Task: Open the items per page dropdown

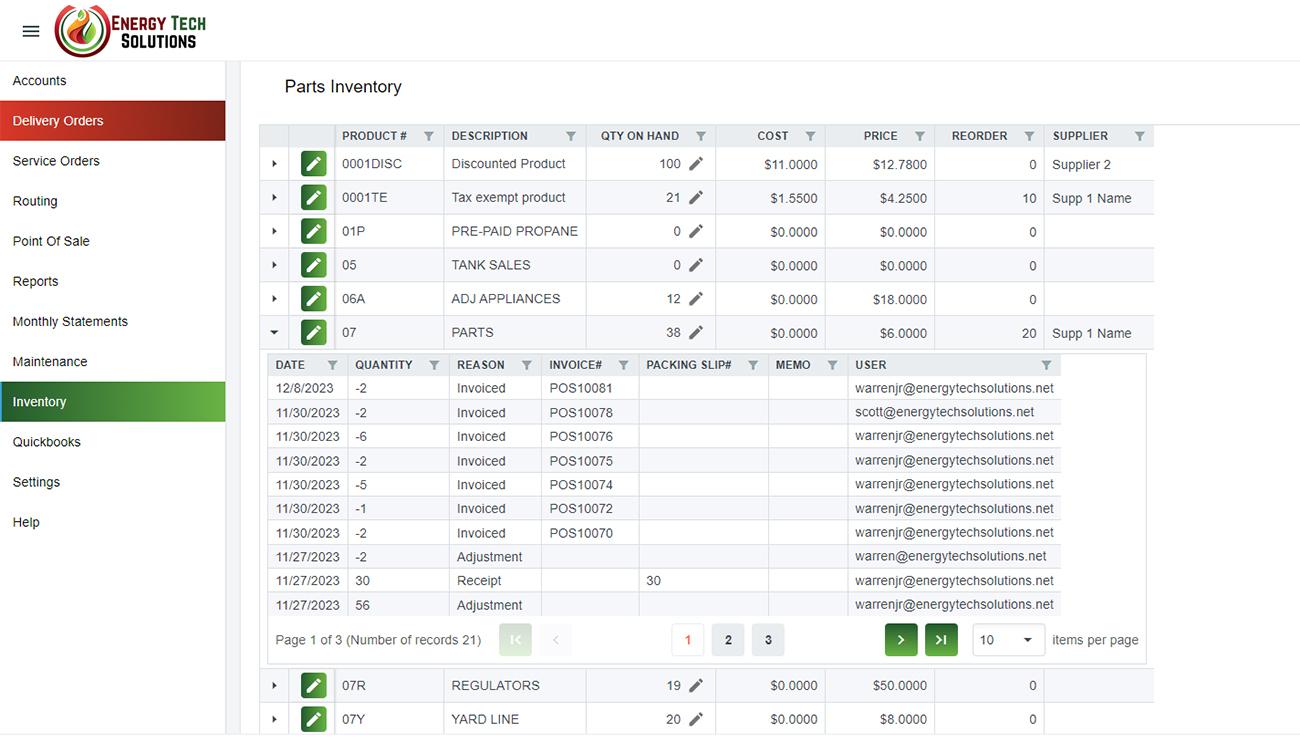Action: click(1008, 640)
